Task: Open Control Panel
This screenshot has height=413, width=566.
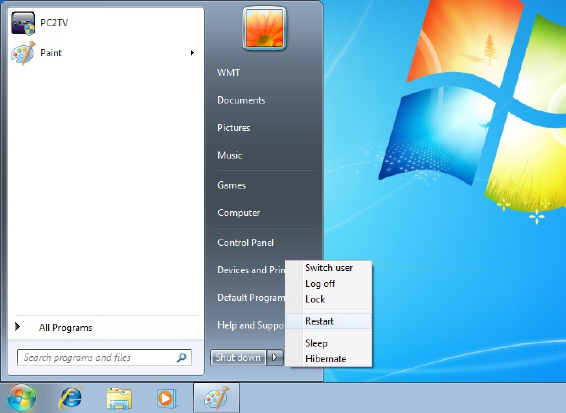Action: 245,243
